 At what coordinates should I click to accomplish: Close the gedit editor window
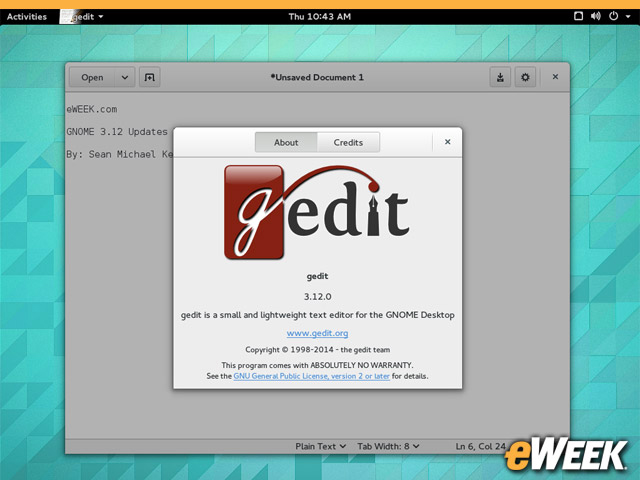[x=555, y=77]
